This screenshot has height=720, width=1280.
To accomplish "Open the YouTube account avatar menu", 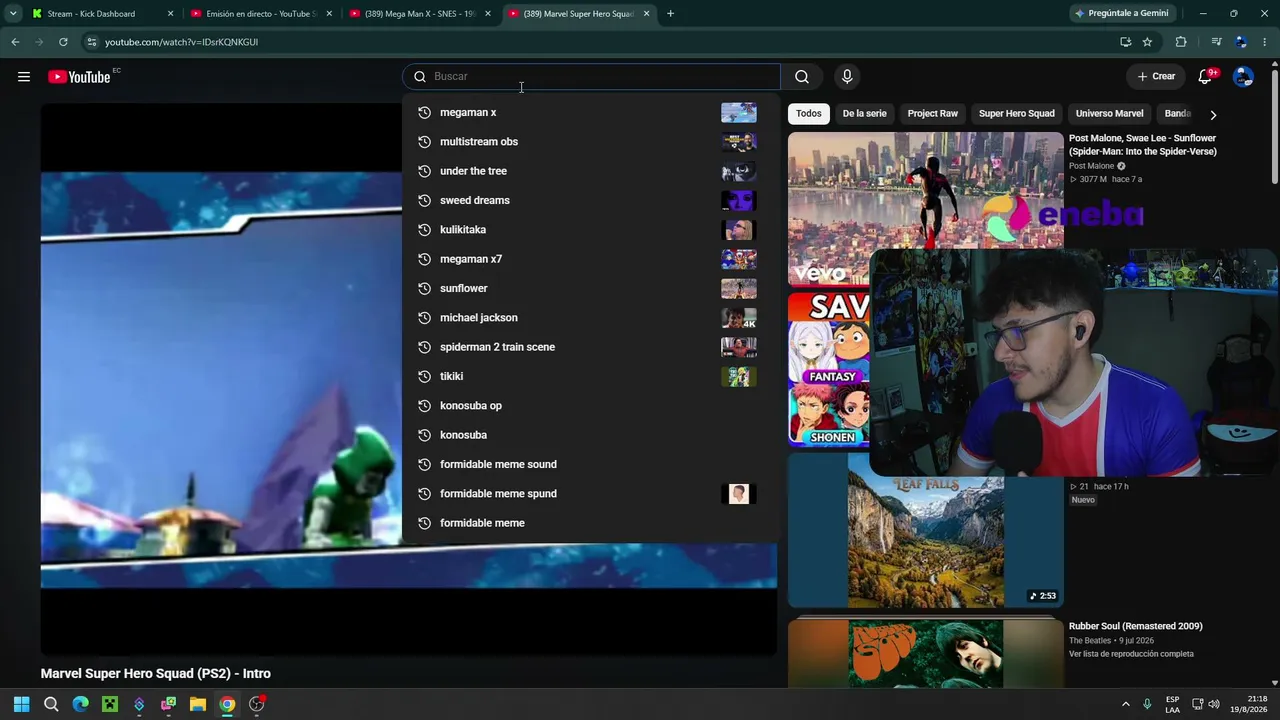I will coord(1243,77).
